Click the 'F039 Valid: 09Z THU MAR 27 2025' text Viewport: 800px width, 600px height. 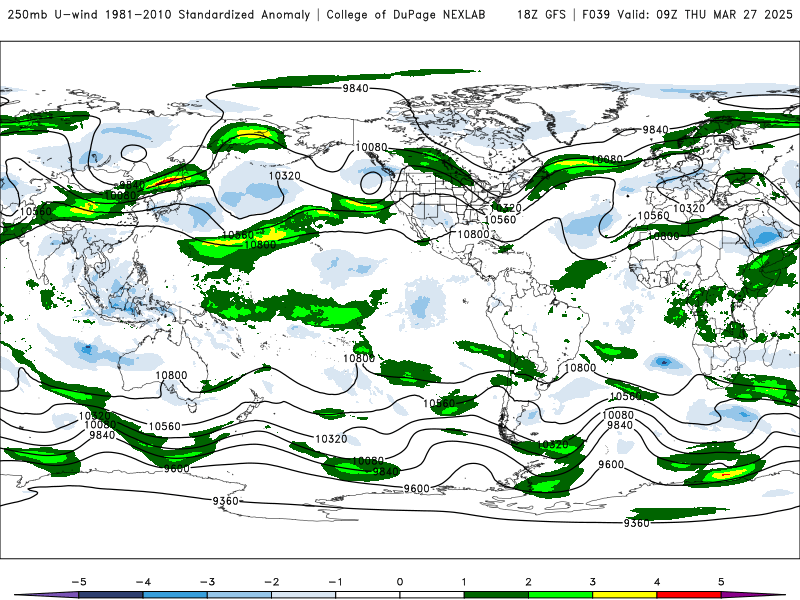687,15
